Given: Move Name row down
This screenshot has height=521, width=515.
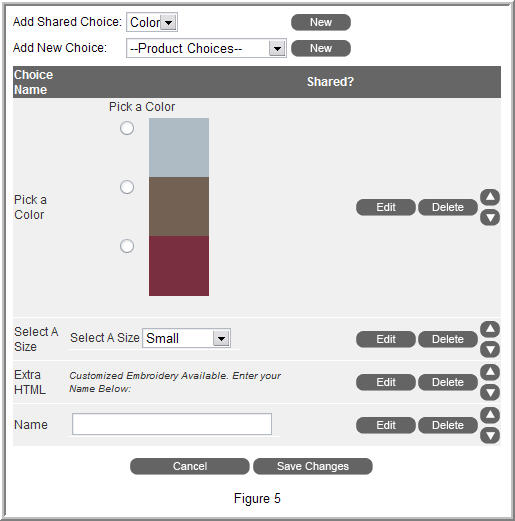Looking at the screenshot, I should tap(490, 435).
